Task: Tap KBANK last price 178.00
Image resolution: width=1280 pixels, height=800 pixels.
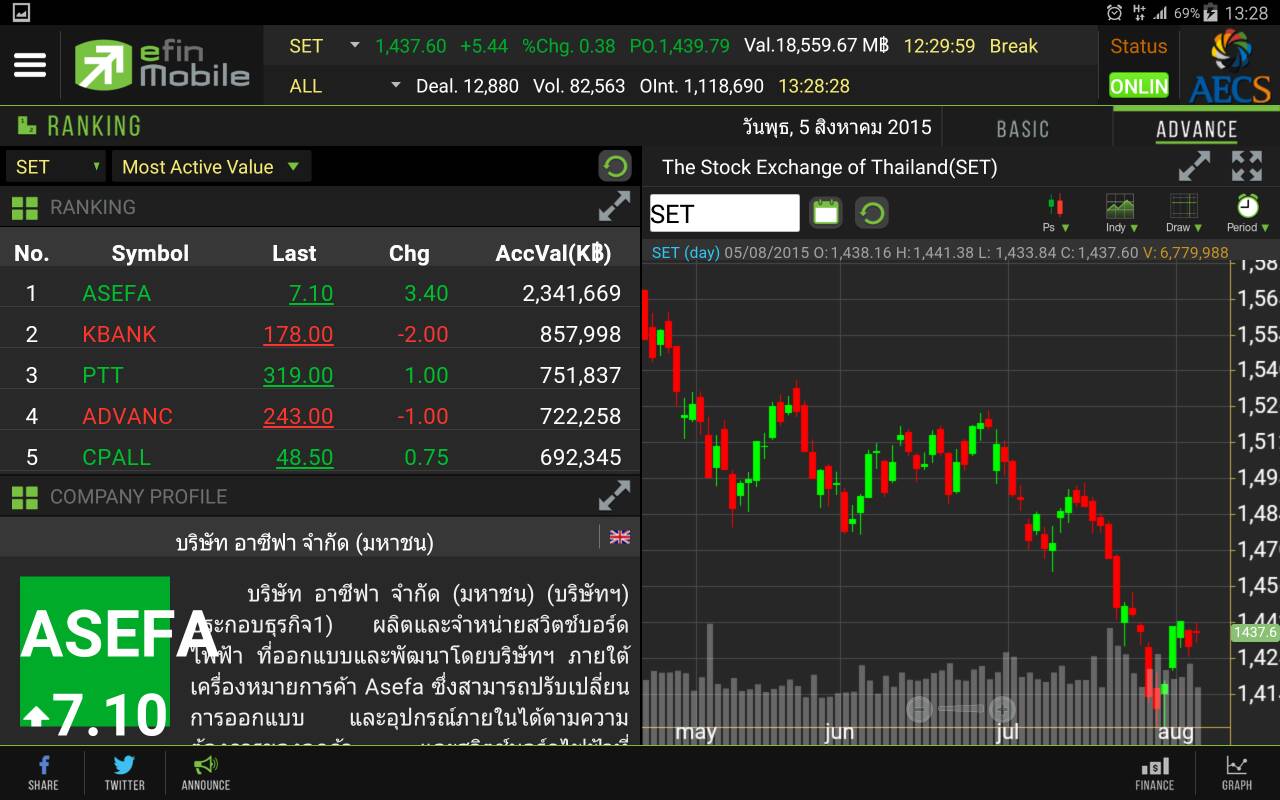Action: point(298,334)
